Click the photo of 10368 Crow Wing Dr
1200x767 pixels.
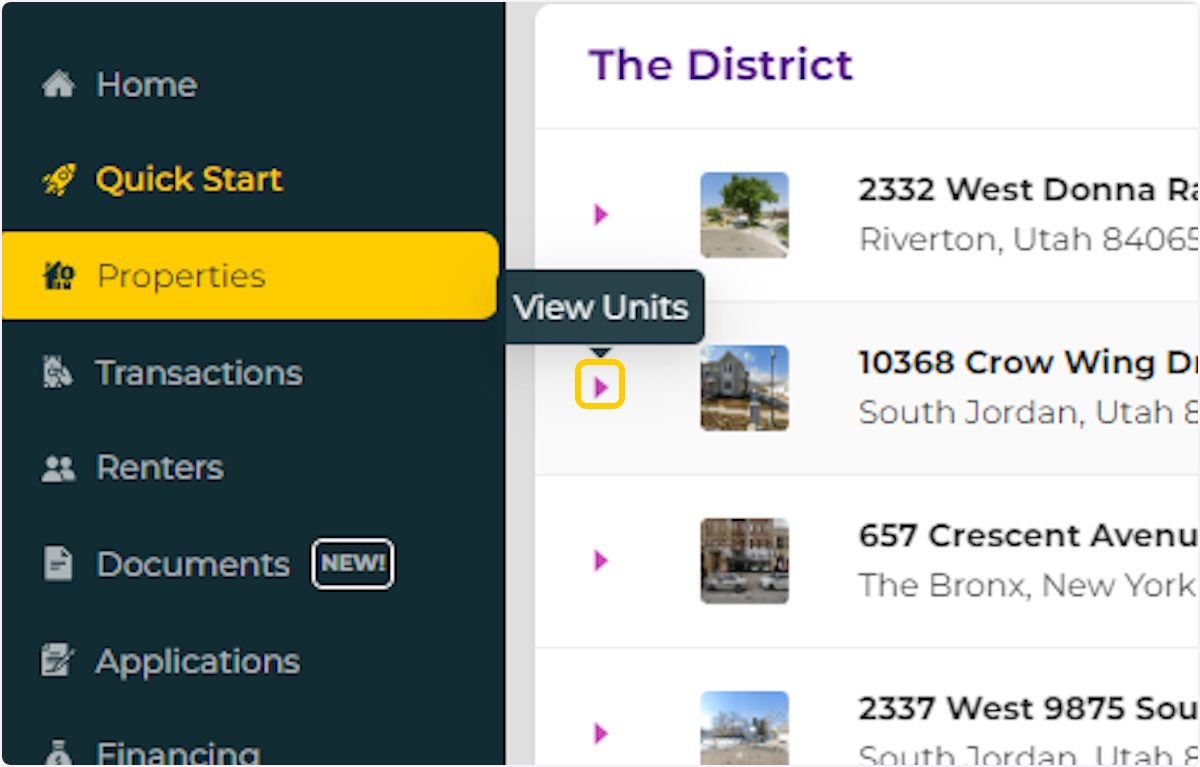tap(744, 388)
